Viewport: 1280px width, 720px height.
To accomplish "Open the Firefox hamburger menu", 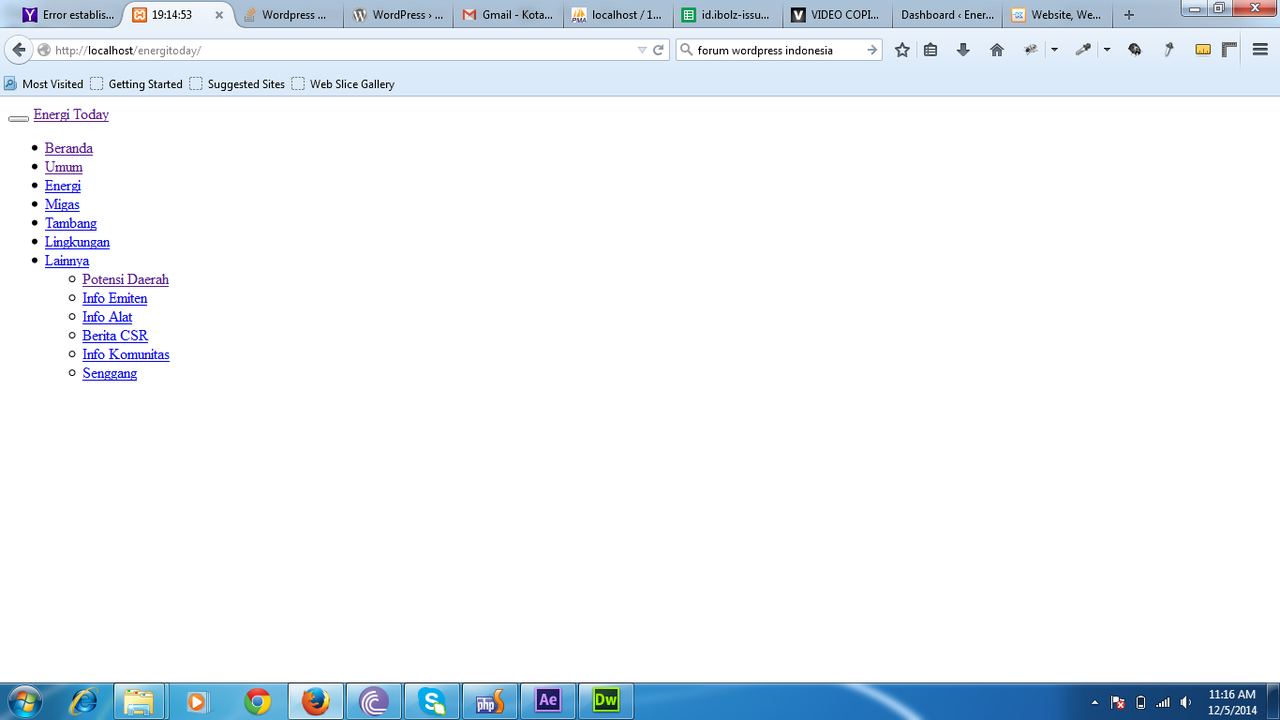I will click(1260, 50).
